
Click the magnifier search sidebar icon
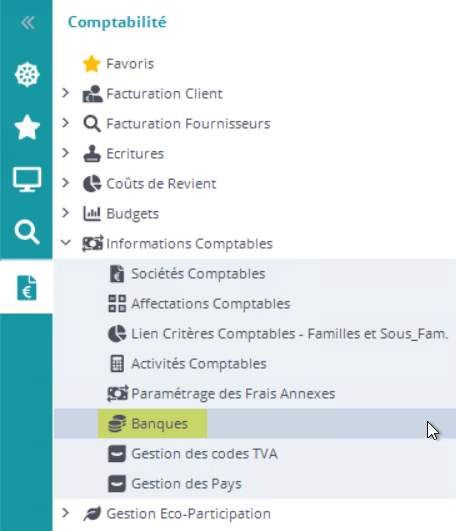coord(27,232)
